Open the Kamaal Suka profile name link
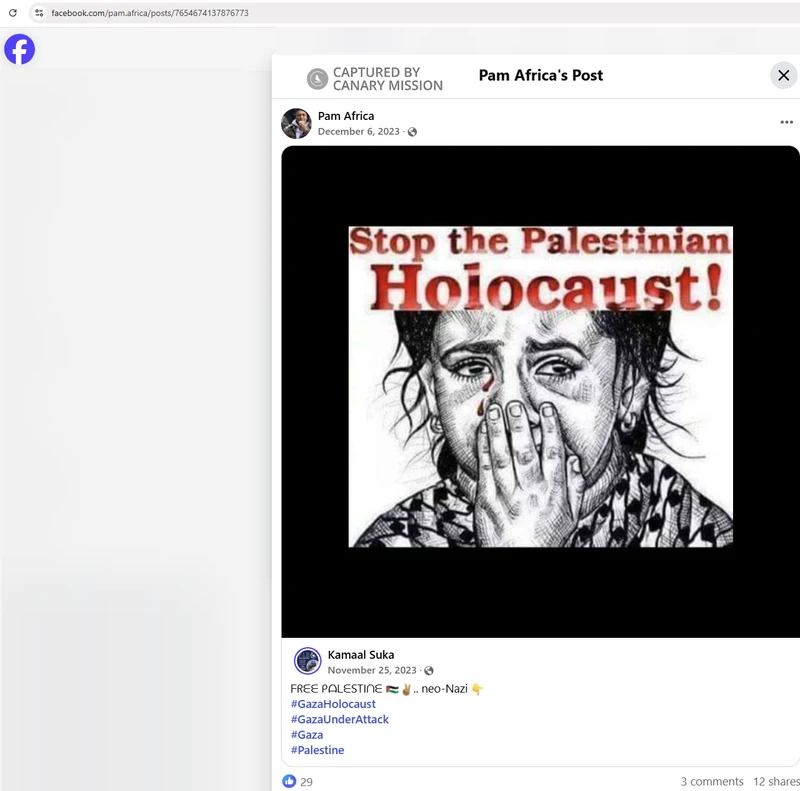This screenshot has height=791, width=800. point(361,655)
